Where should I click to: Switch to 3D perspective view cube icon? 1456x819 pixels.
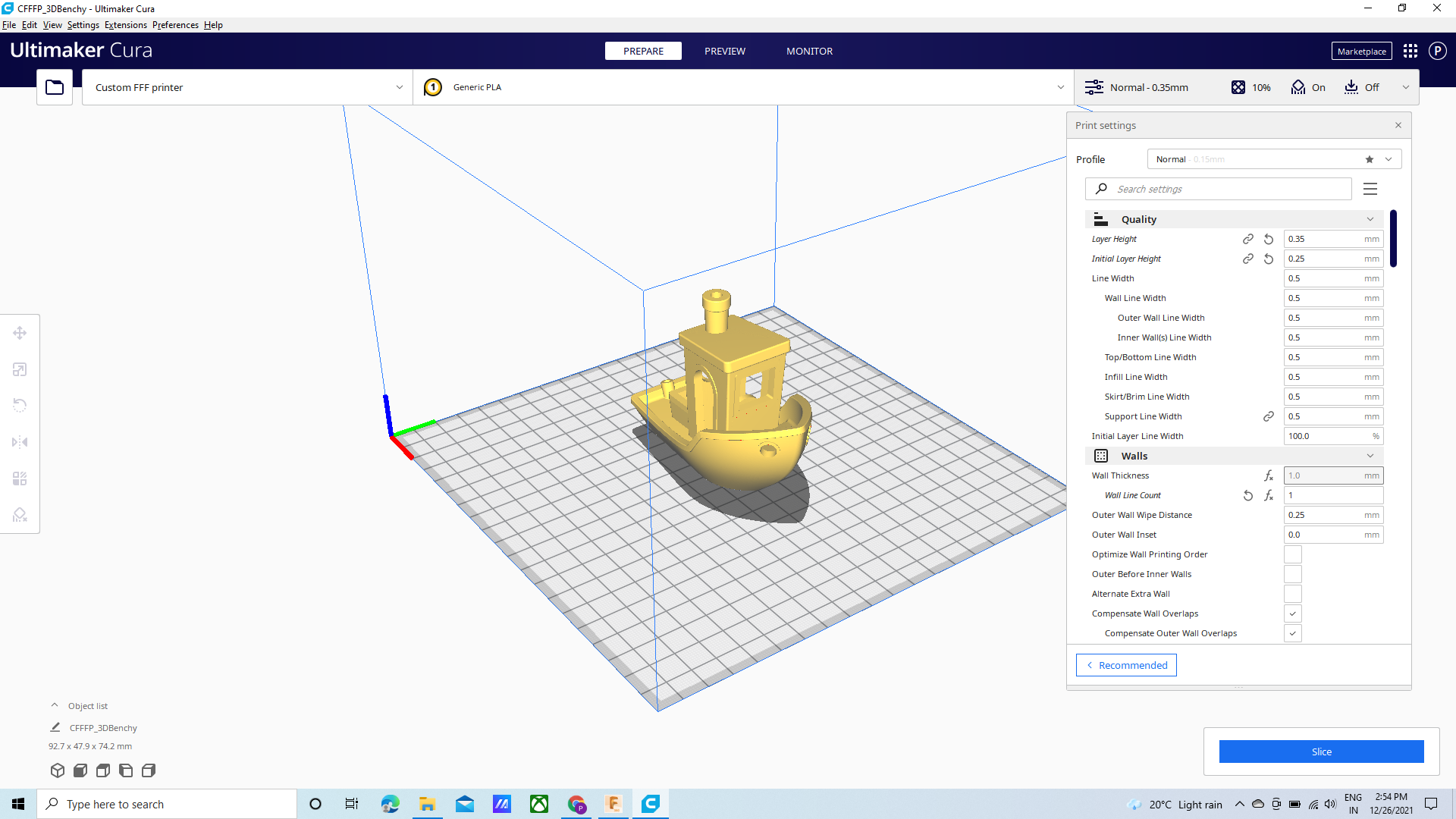[58, 770]
